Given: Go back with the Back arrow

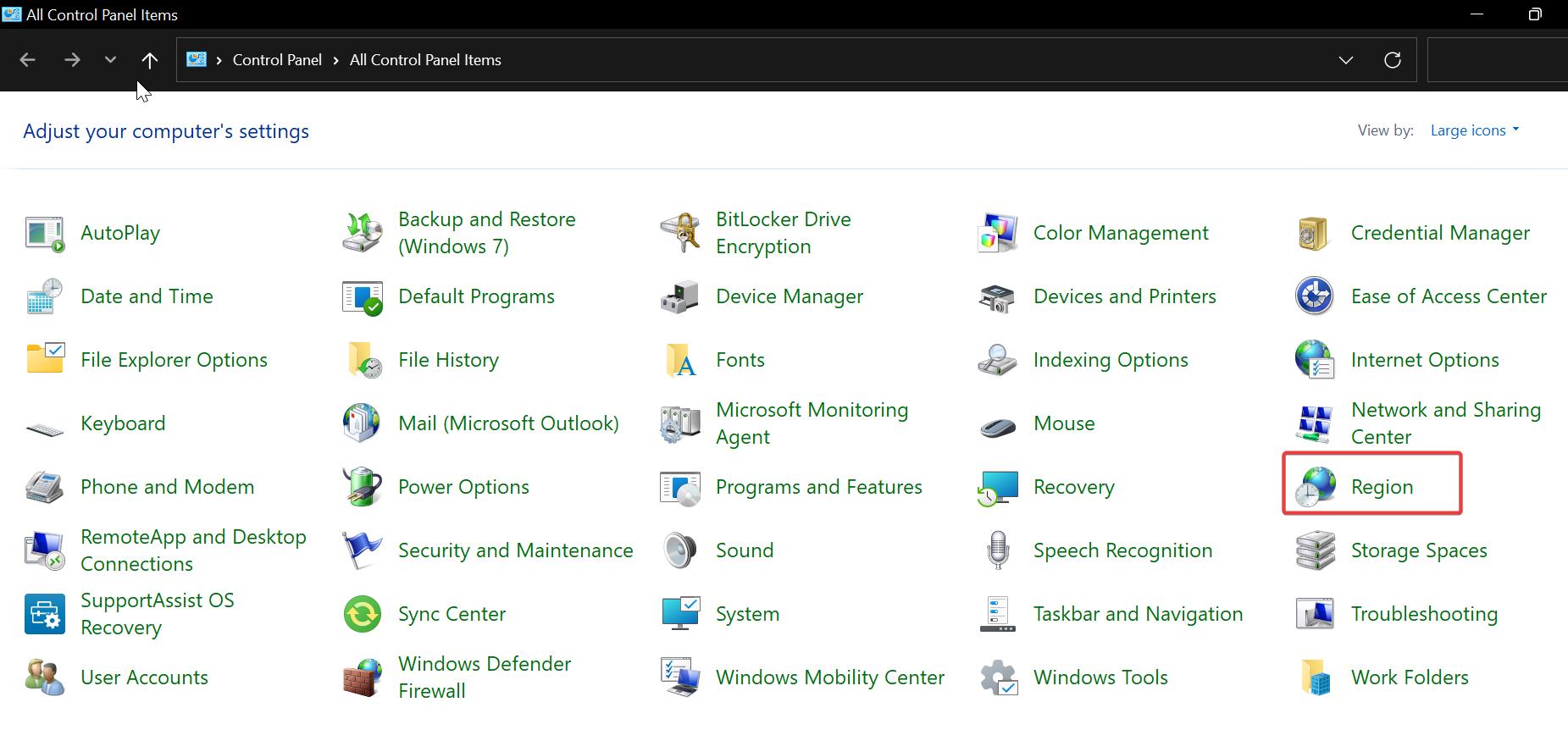Looking at the screenshot, I should tap(27, 60).
